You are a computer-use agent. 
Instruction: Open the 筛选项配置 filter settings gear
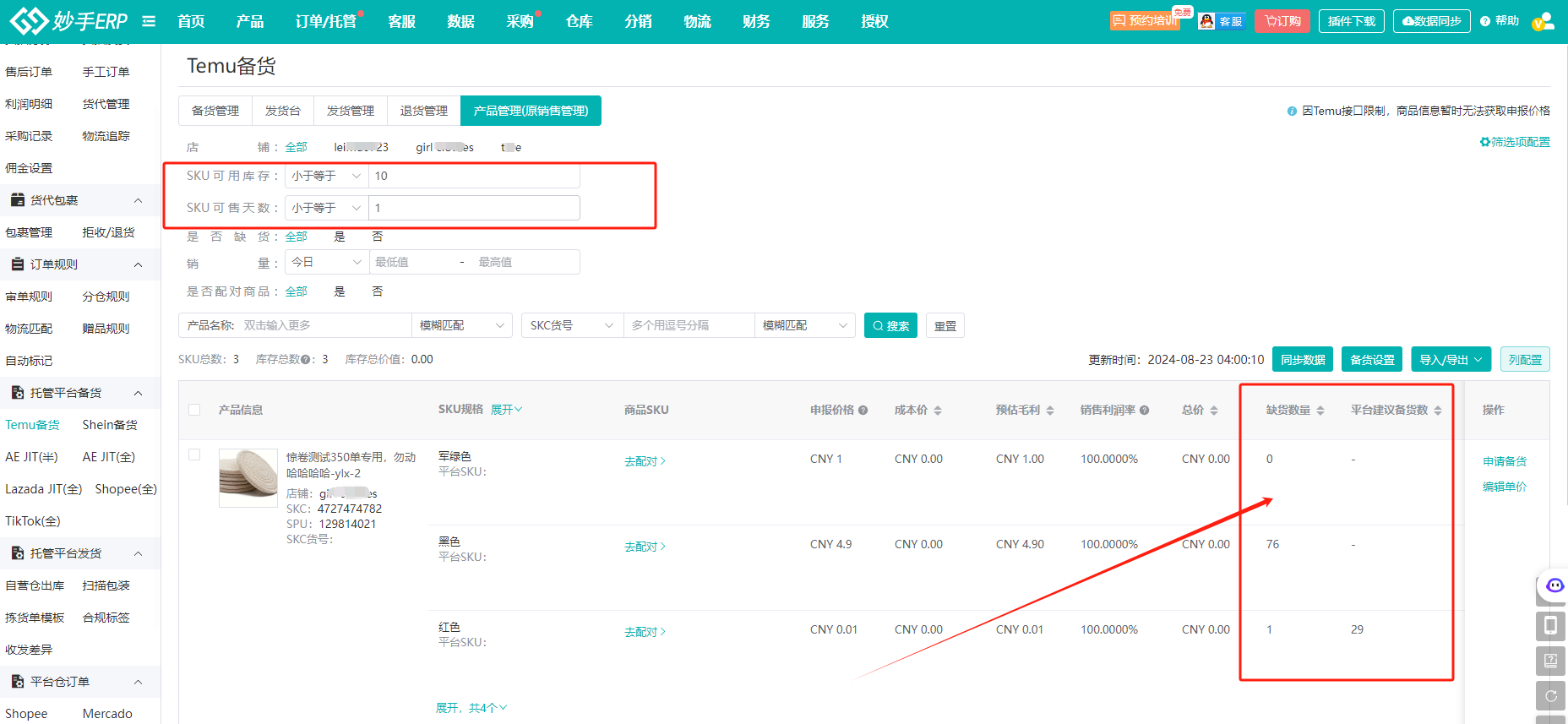1484,142
